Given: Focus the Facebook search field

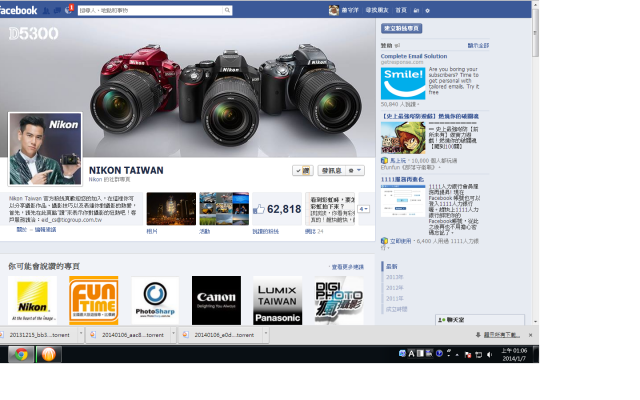Looking at the screenshot, I should pyautogui.click(x=150, y=10).
